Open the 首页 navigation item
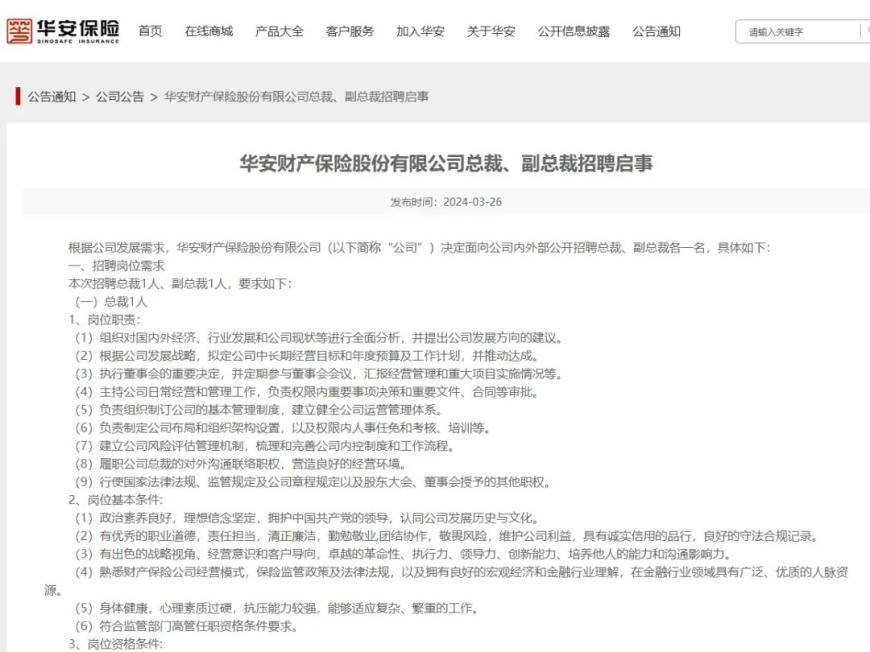This screenshot has height=652, width=870. (150, 31)
